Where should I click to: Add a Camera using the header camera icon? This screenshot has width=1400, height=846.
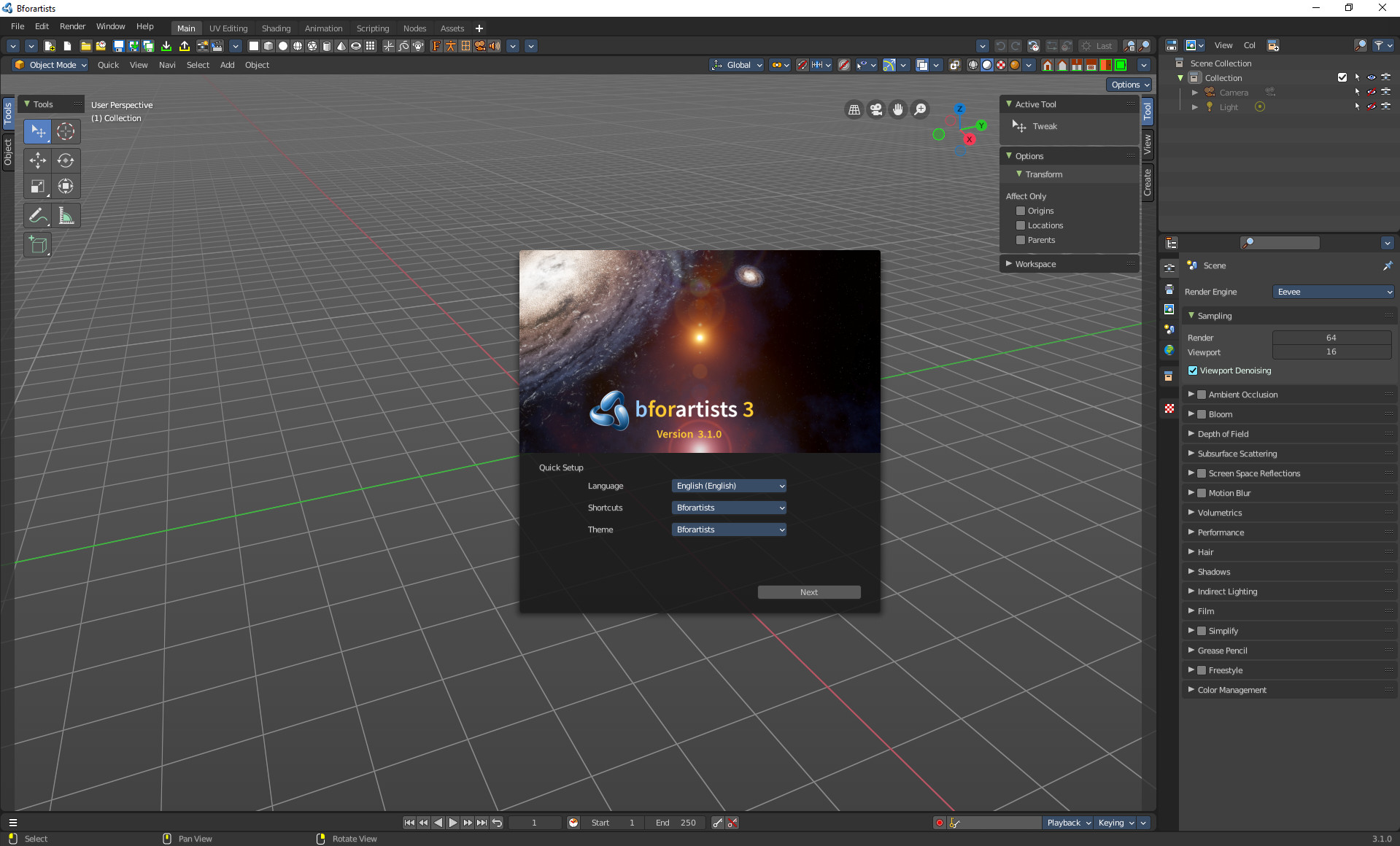(x=481, y=45)
